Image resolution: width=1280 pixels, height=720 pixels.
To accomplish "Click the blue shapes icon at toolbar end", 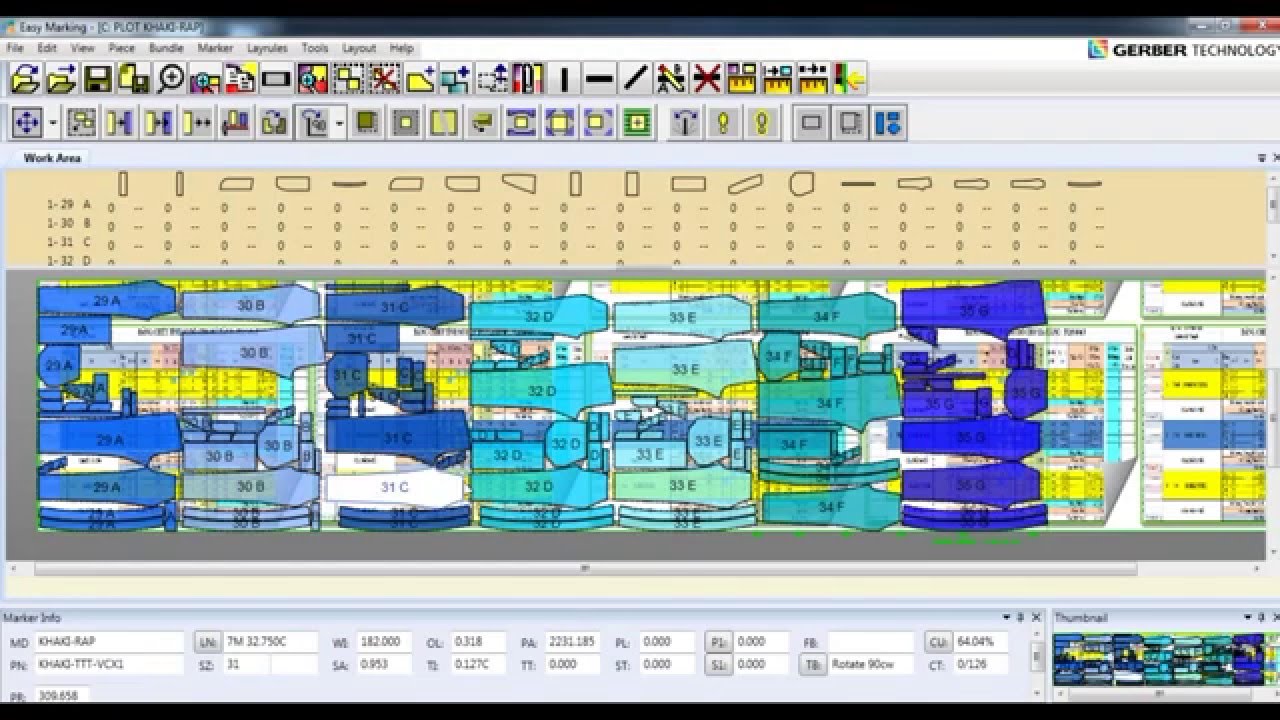I will point(888,123).
